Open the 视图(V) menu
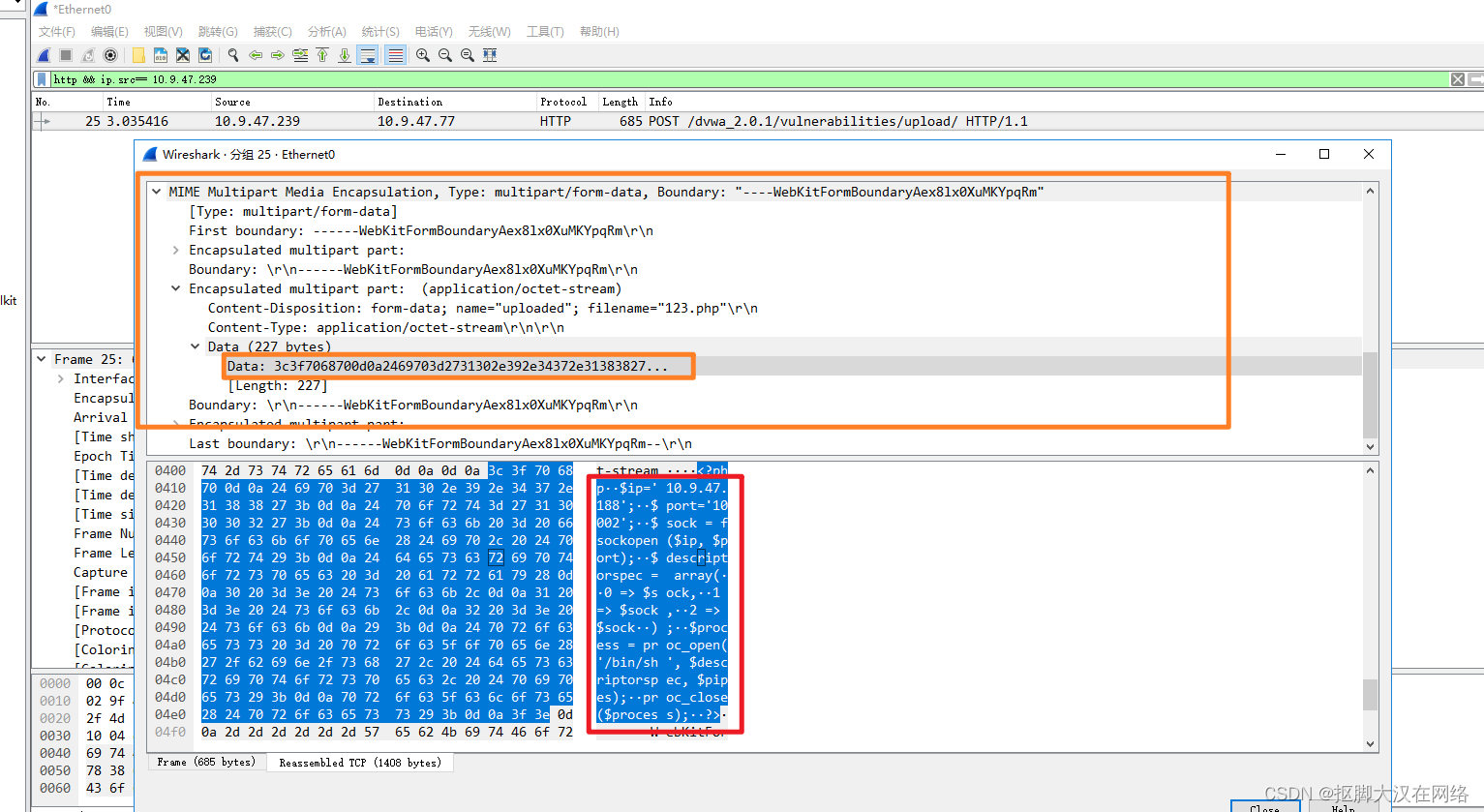This screenshot has width=1484, height=812. (x=163, y=32)
